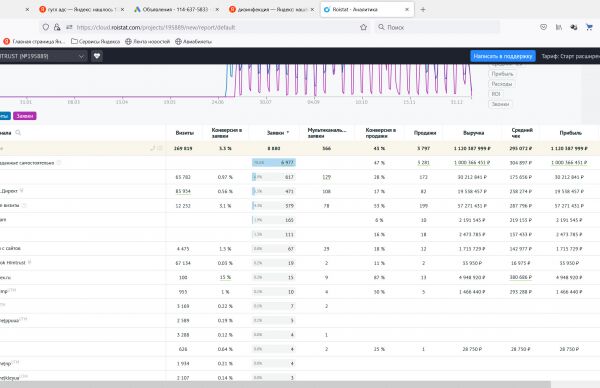Click the 'Заявки' column sort arrow
The image size is (600, 388).
288,132
